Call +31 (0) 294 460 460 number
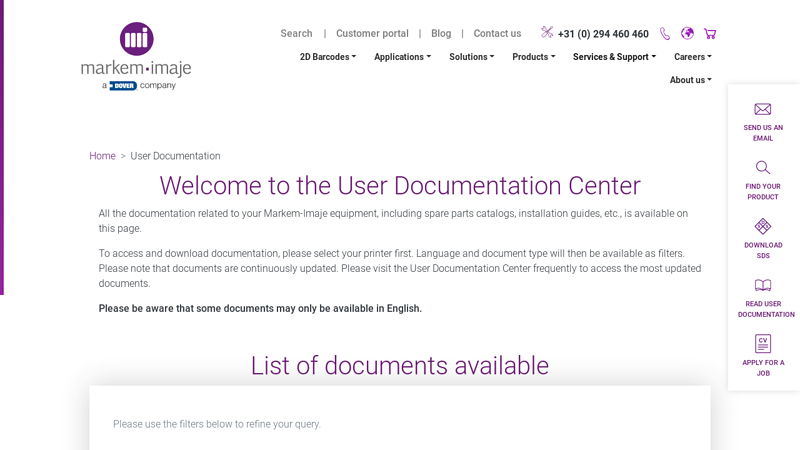Image resolution: width=800 pixels, height=450 pixels. (603, 34)
